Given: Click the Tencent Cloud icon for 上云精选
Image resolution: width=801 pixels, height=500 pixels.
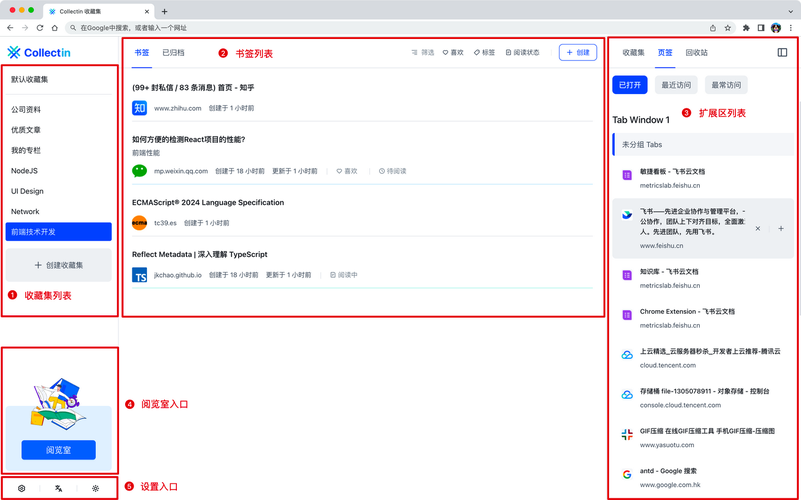Looking at the screenshot, I should coord(627,355).
